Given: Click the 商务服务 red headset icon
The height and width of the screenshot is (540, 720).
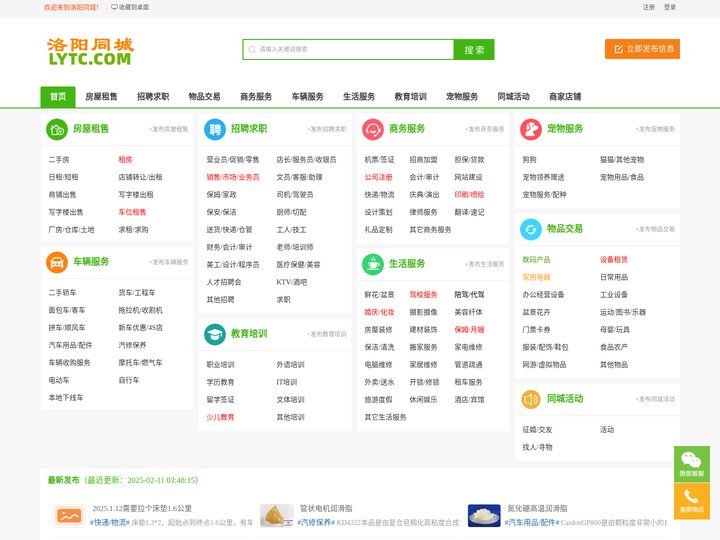Looking at the screenshot, I should 373,129.
